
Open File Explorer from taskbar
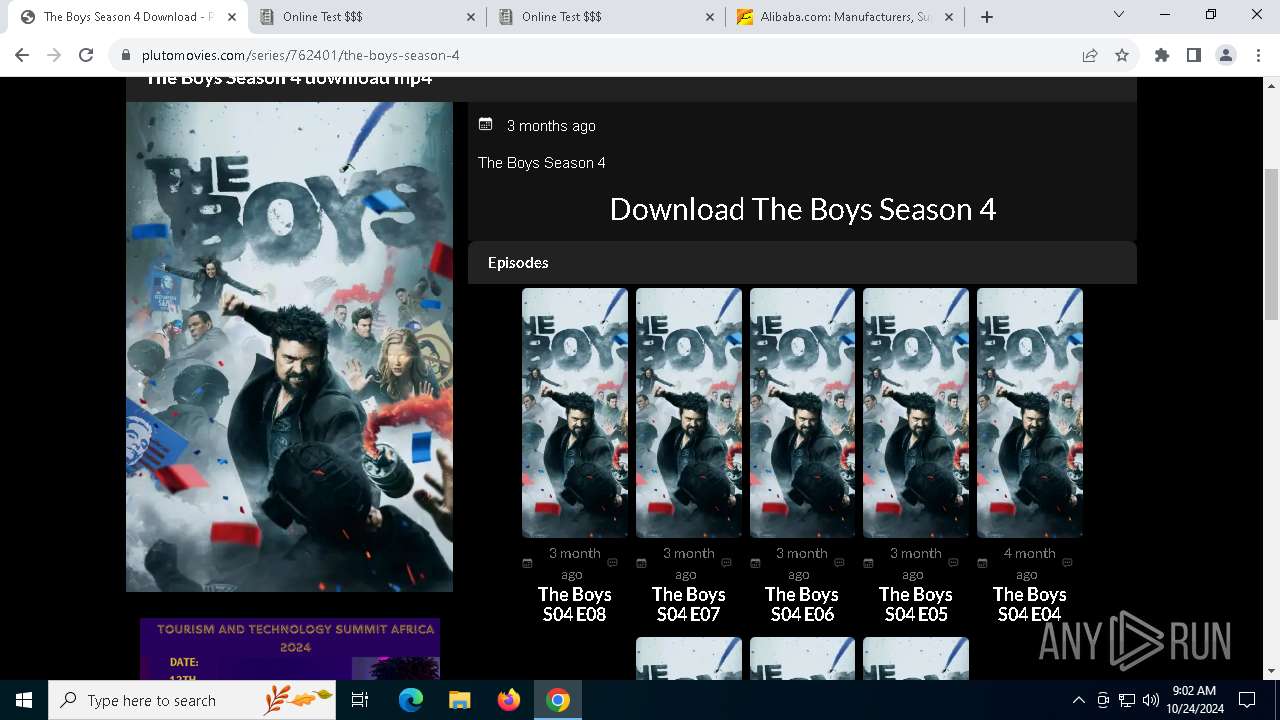click(459, 700)
